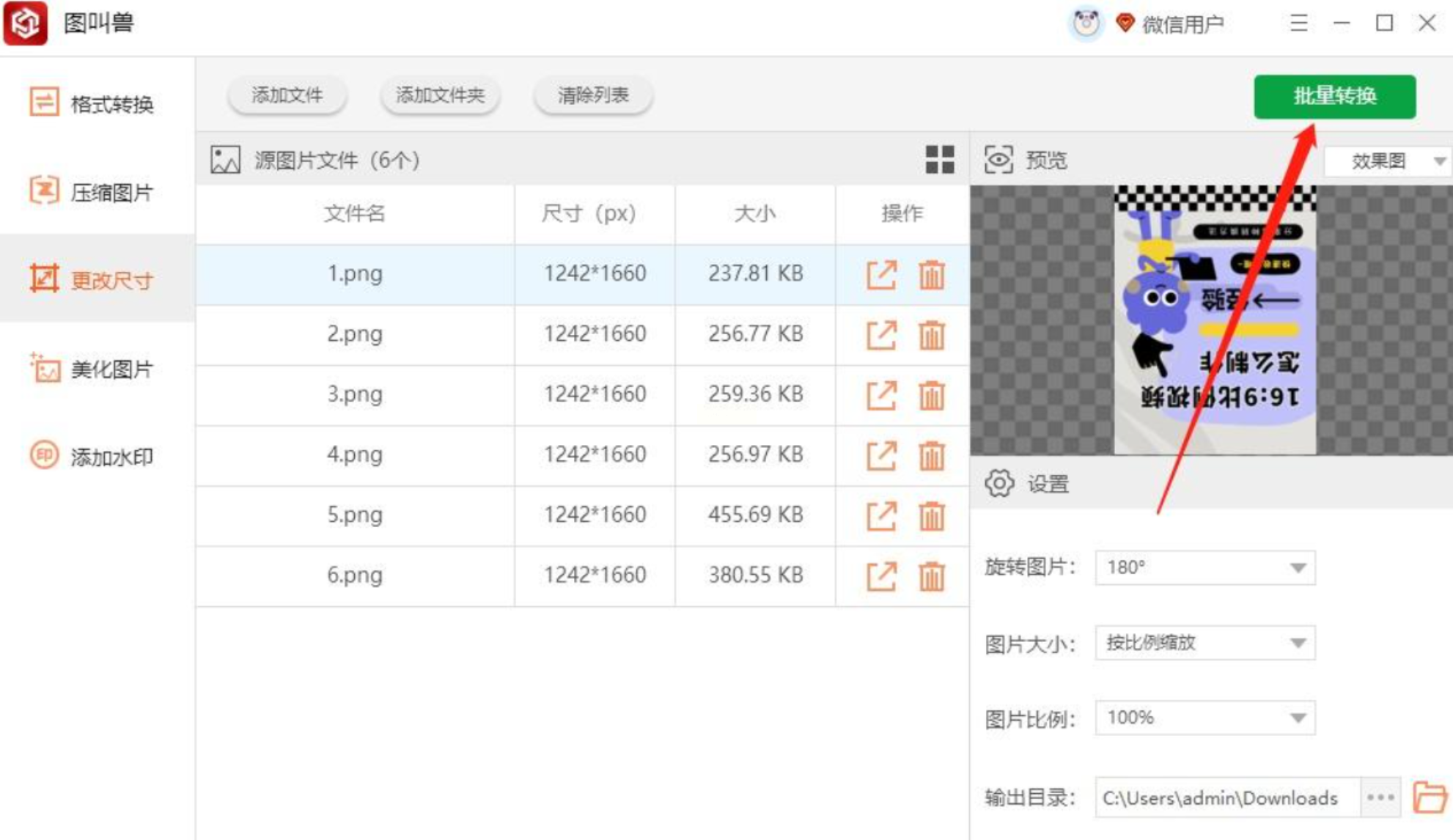Select the 4.png row in list
The width and height of the screenshot is (1453, 840).
[355, 454]
